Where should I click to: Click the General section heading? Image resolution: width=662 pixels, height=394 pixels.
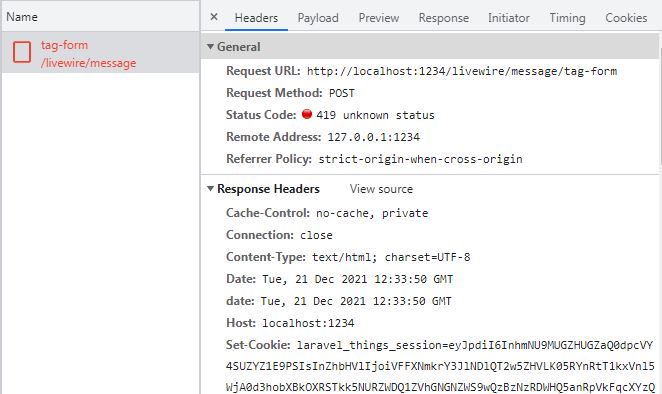pyautogui.click(x=239, y=46)
